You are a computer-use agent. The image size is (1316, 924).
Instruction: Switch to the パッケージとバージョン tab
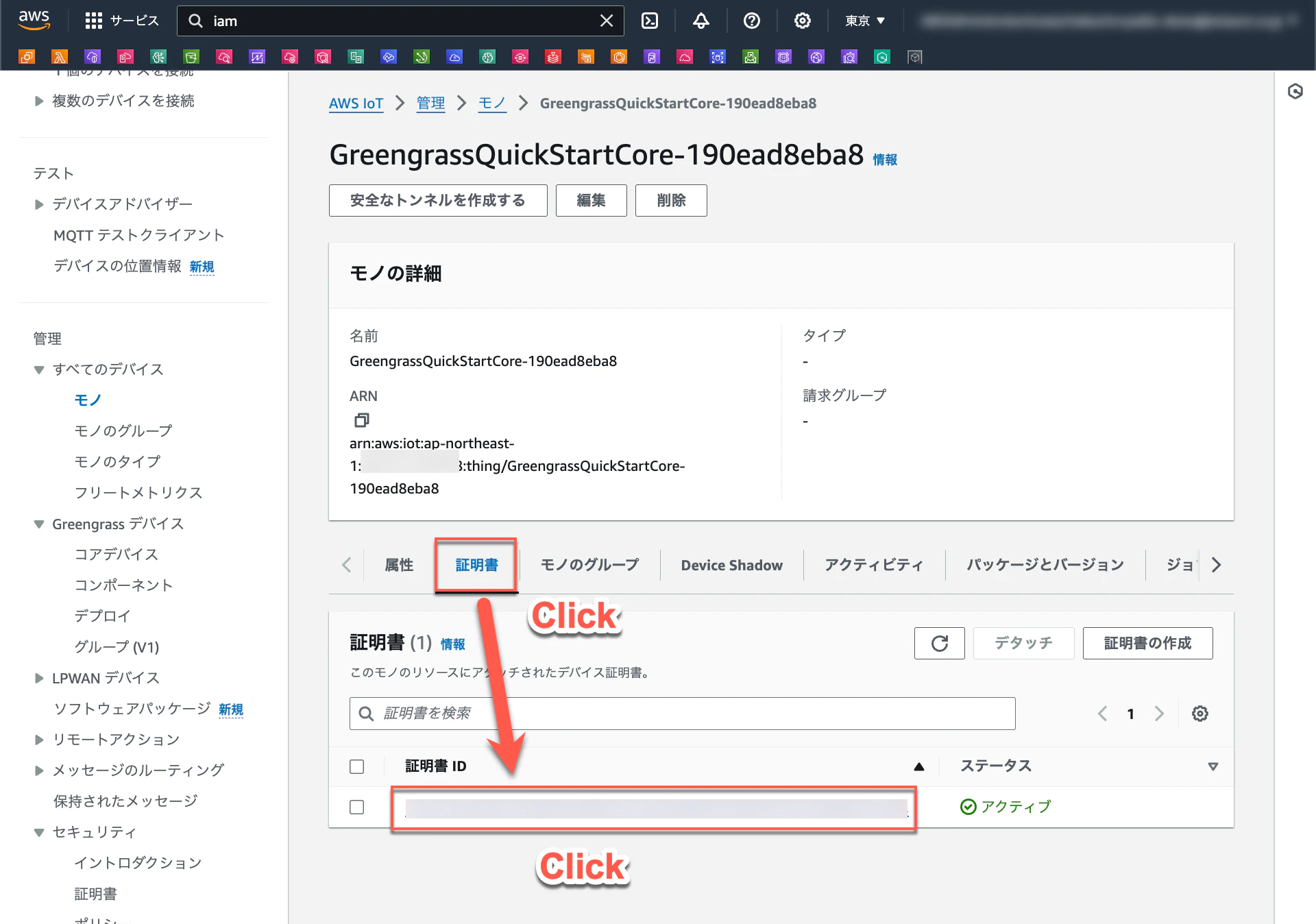pos(1045,565)
